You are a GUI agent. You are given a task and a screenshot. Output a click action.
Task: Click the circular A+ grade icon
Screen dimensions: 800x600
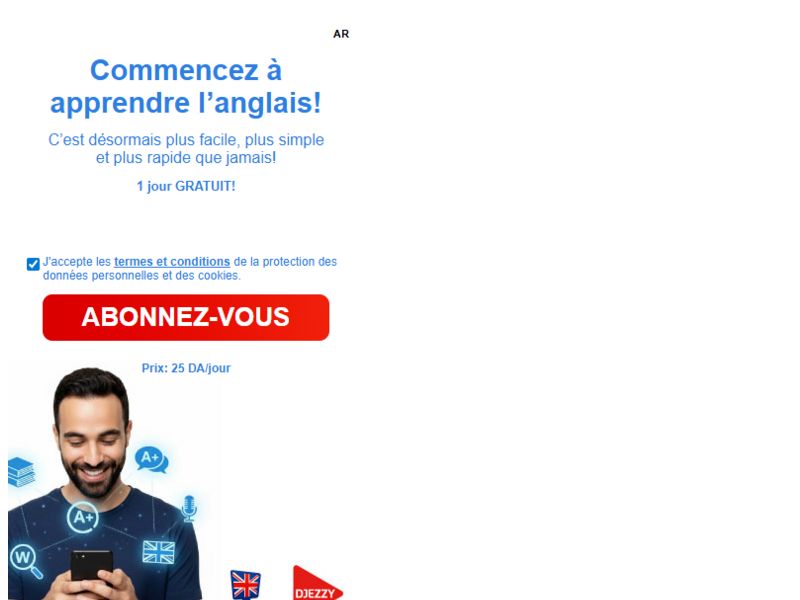point(83,517)
